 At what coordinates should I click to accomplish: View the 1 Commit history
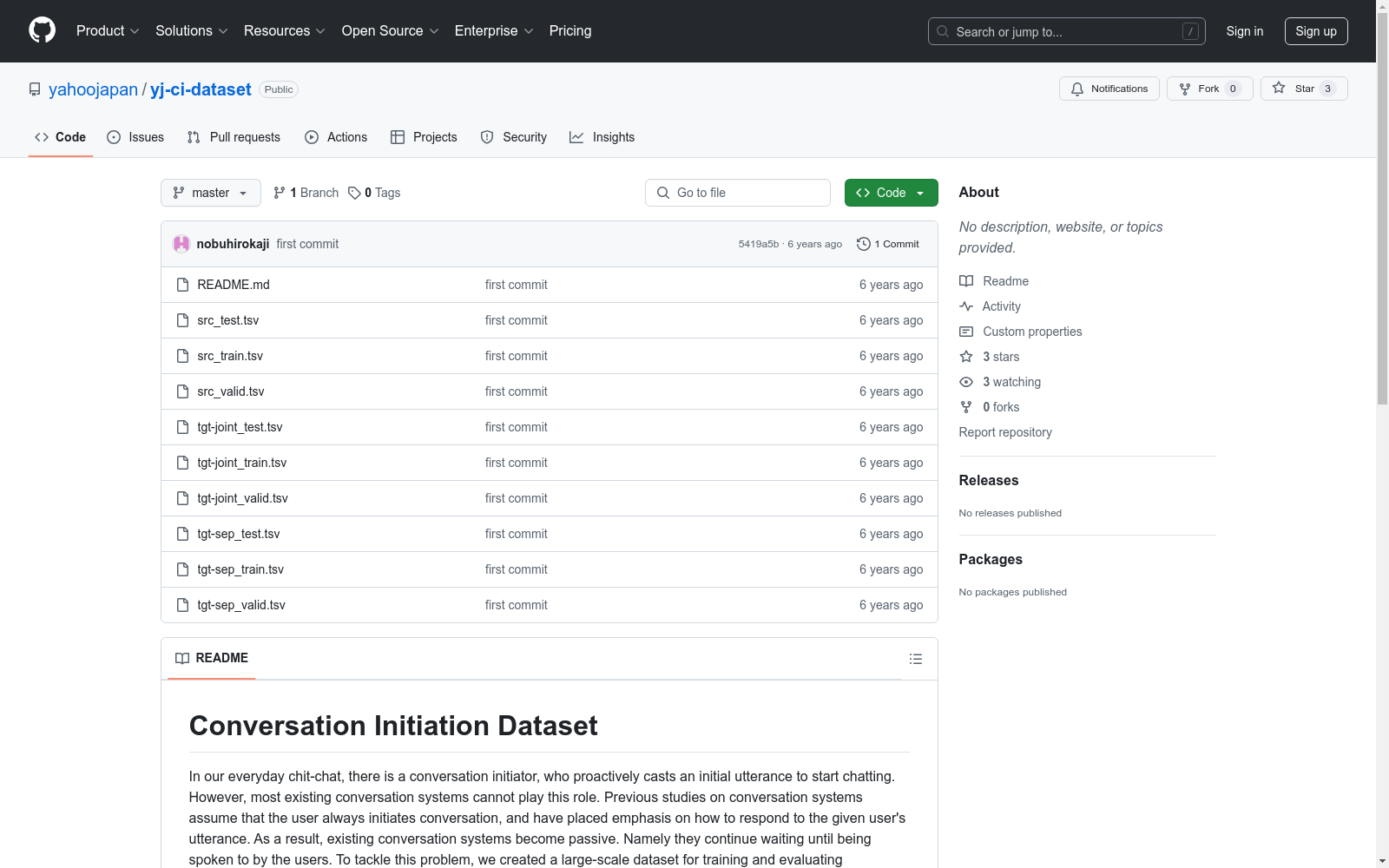(888, 244)
